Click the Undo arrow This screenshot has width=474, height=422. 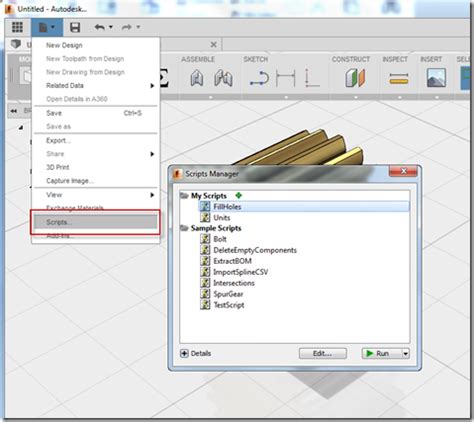99,27
